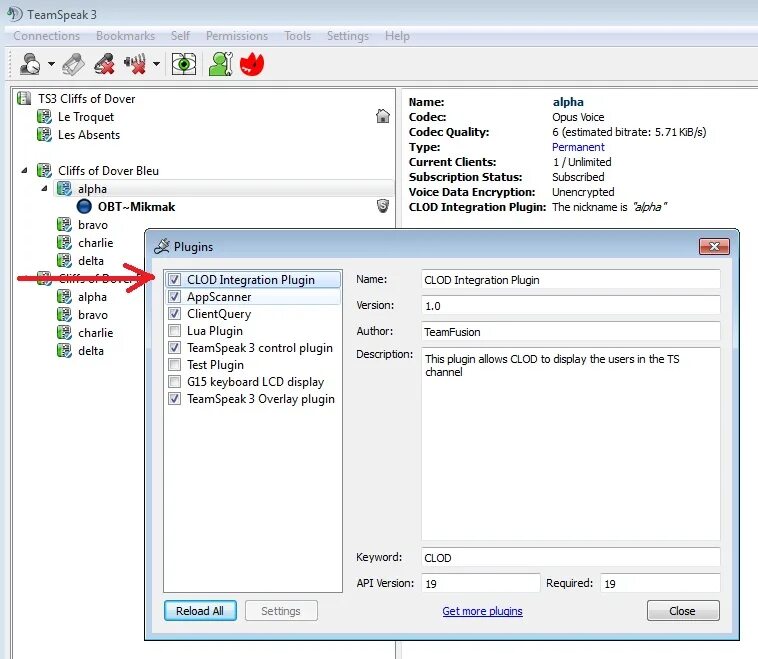
Task: Open the Help menu
Action: coord(397,36)
